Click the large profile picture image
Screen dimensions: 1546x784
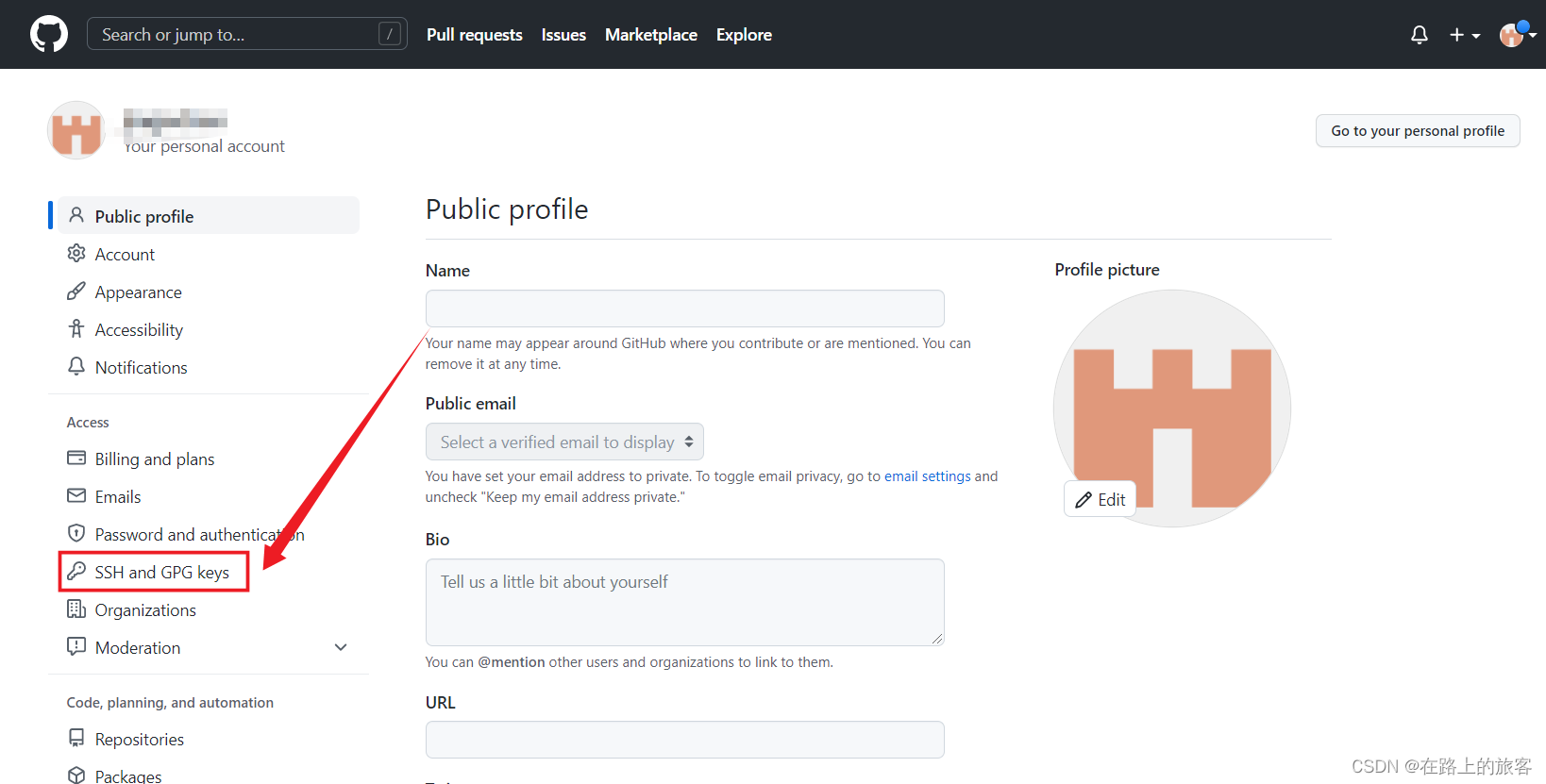1172,408
